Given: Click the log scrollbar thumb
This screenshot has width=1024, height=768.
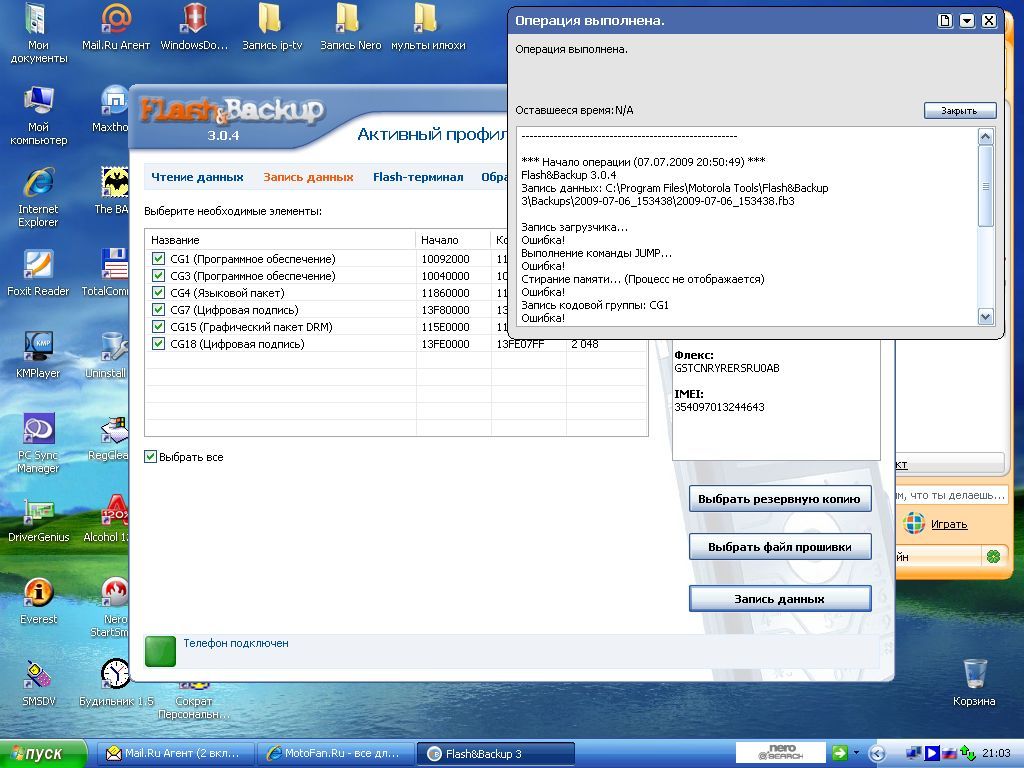Looking at the screenshot, I should coord(985,186).
